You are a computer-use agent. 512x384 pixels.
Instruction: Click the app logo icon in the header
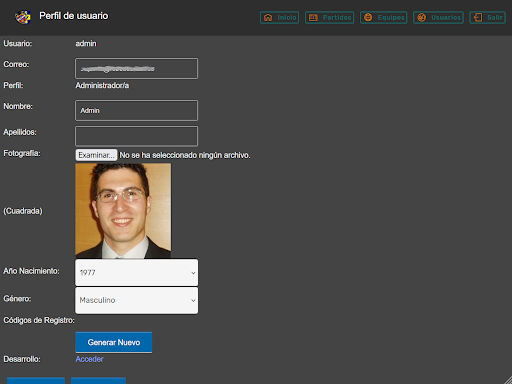(23, 17)
